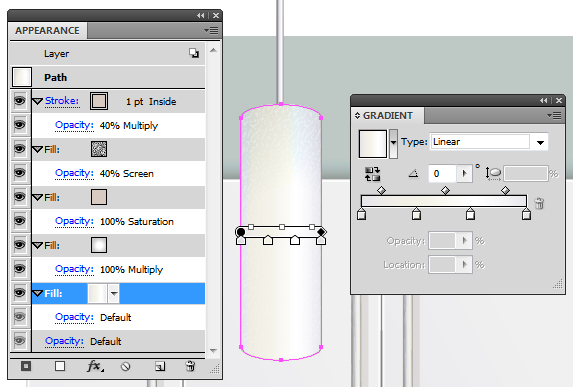573x387 pixels.
Task: Click the beige Fill color swatch
Action: tap(99, 197)
